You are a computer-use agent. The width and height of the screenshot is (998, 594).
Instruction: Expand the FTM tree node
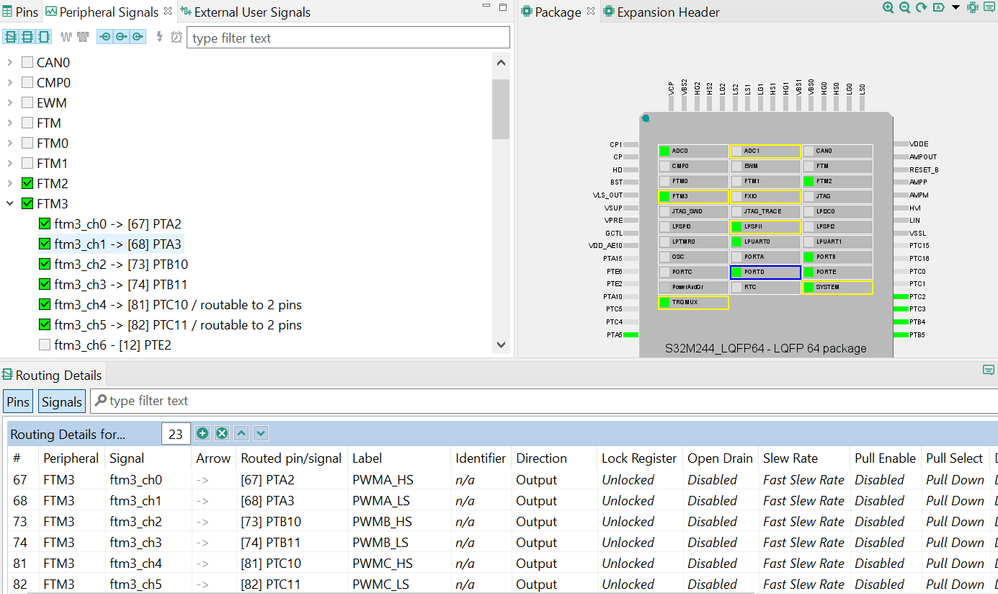click(10, 123)
